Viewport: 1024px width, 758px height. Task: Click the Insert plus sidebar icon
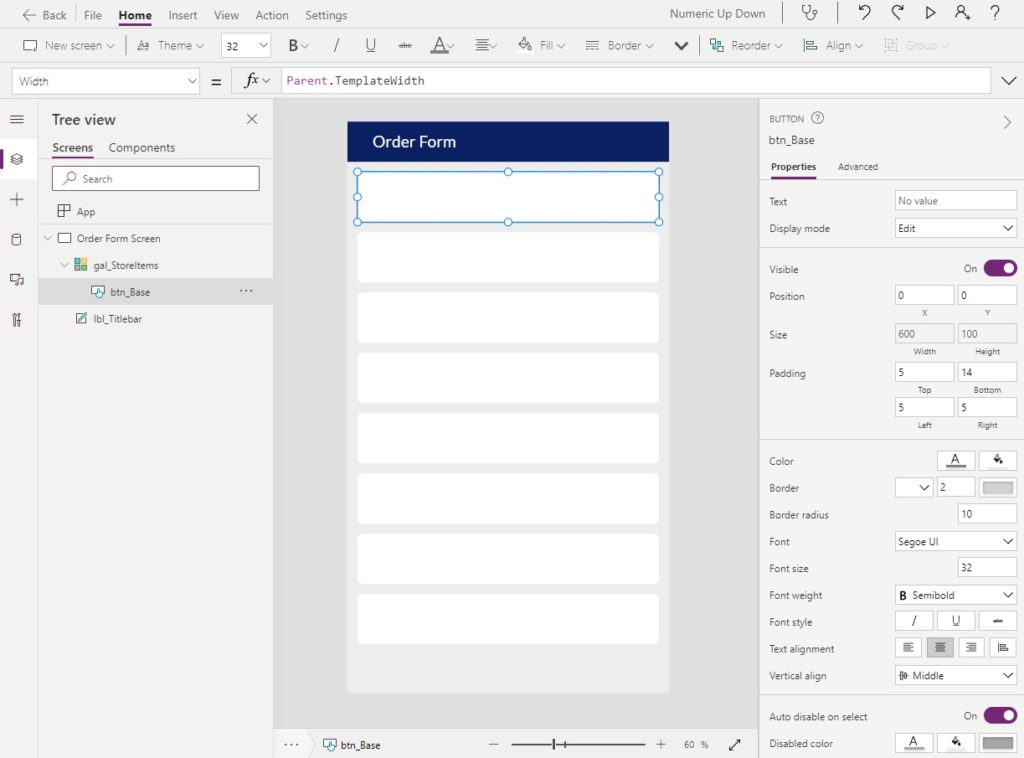17,200
